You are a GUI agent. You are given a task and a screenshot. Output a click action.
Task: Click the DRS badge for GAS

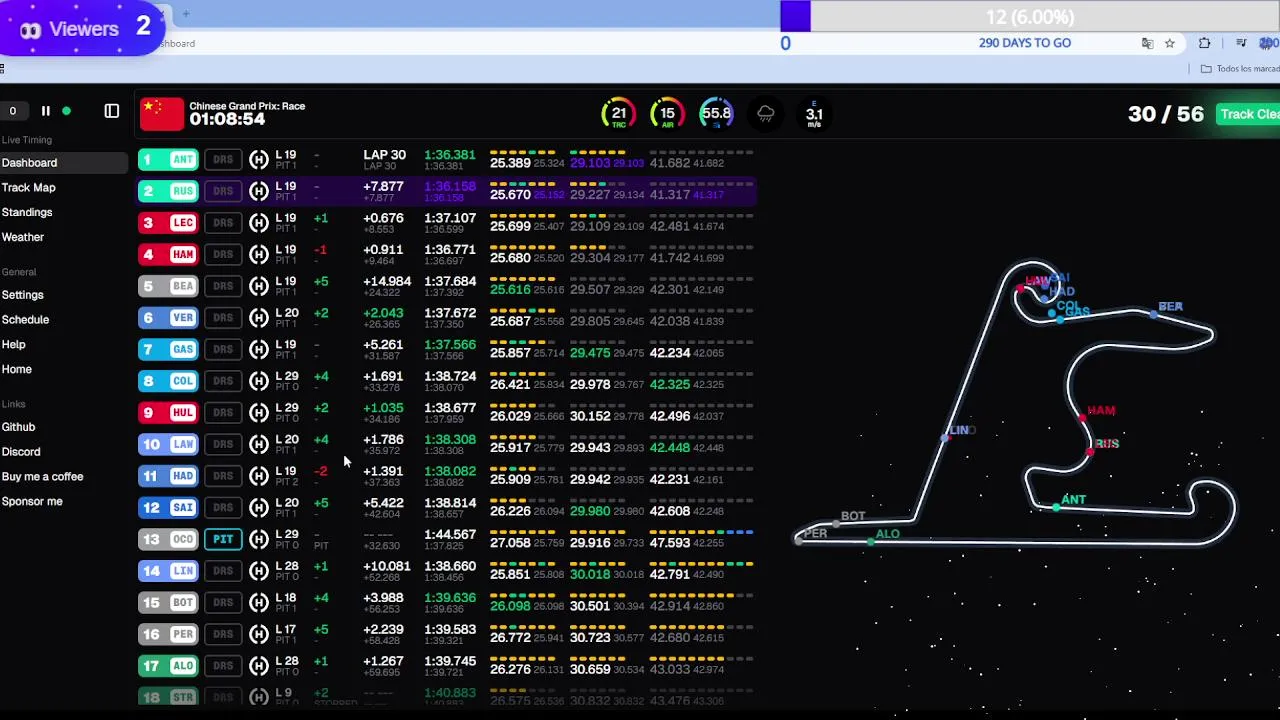coord(223,350)
